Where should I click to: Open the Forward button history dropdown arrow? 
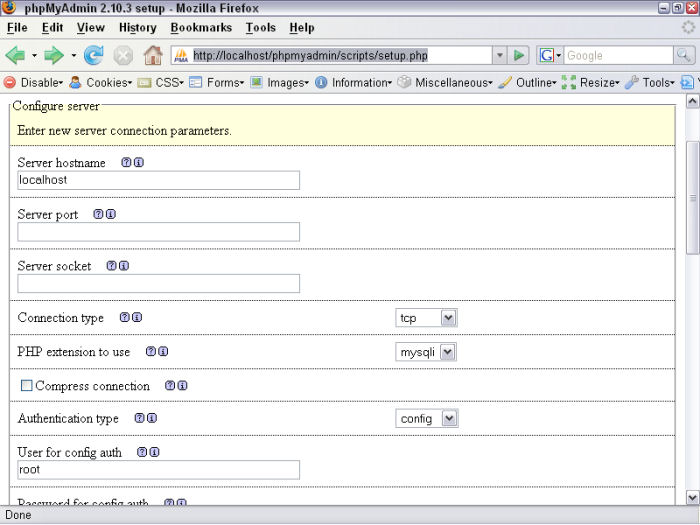pos(73,56)
